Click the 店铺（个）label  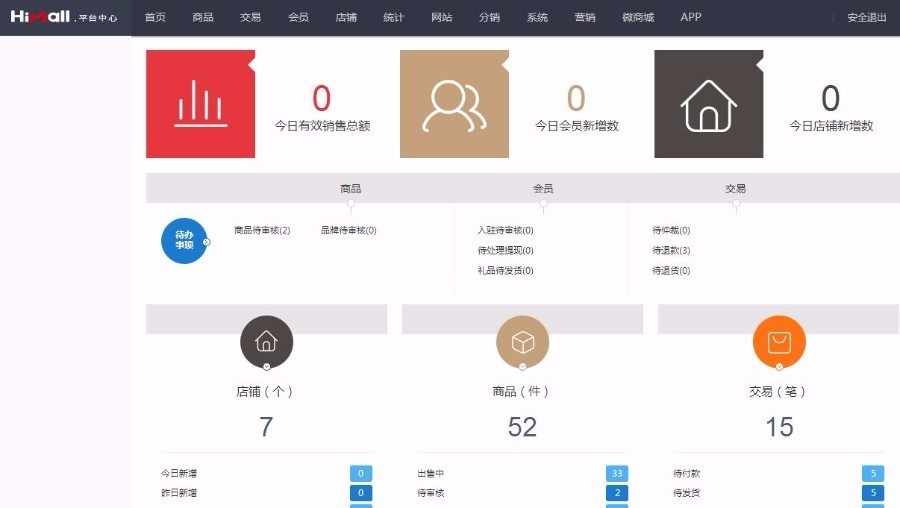265,391
